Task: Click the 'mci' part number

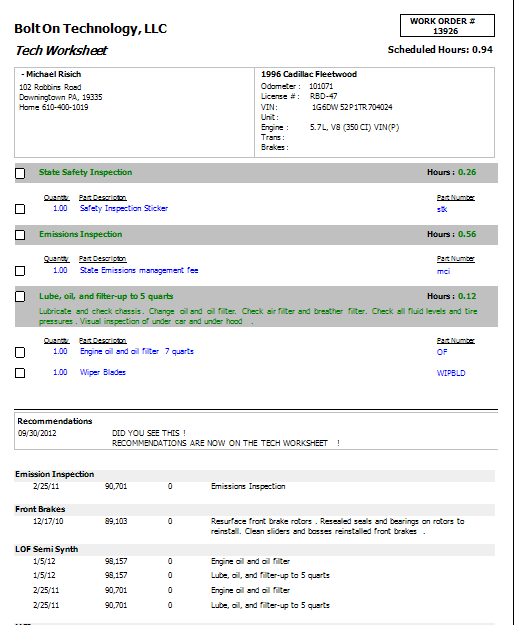Action: pyautogui.click(x=443, y=271)
